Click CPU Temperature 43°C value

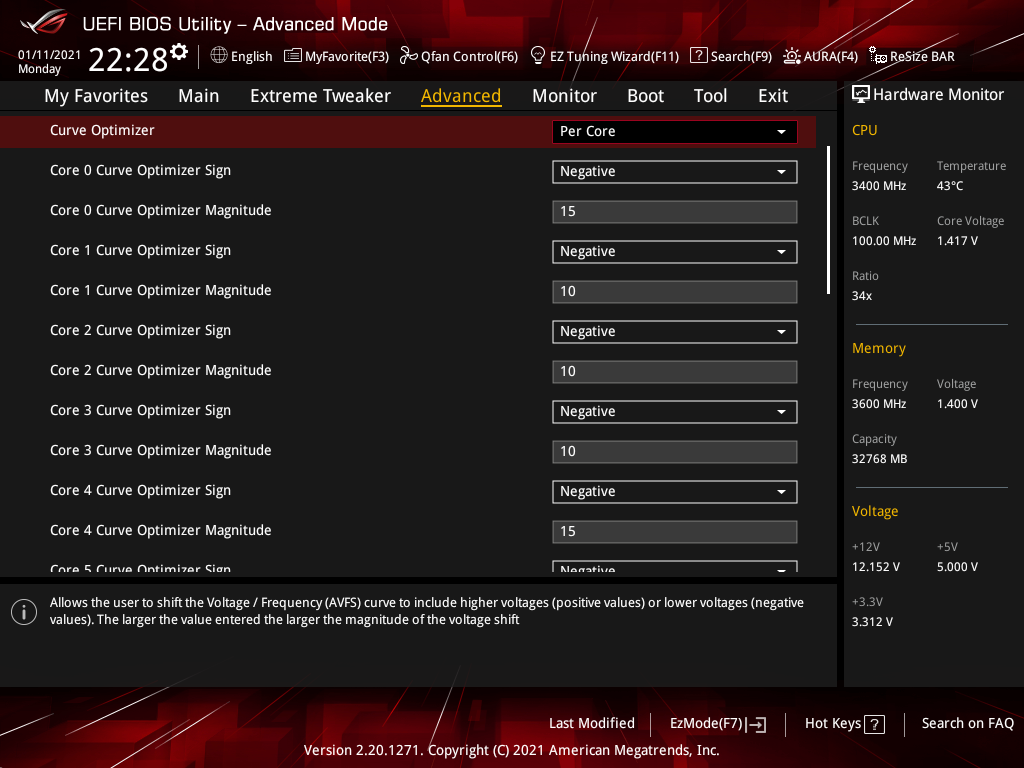coord(950,186)
